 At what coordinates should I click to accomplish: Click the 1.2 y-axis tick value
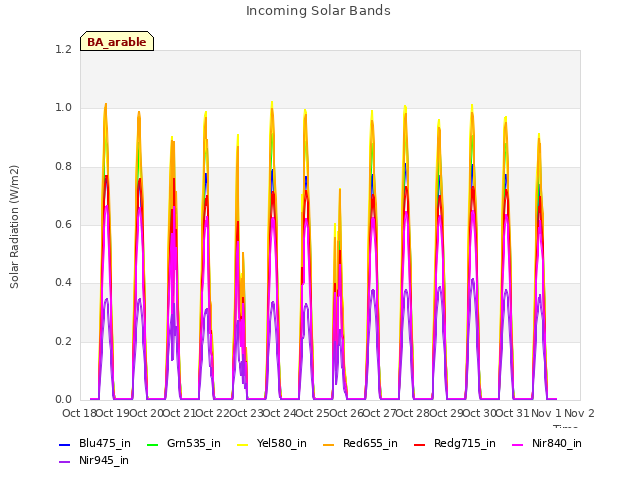point(64,49)
